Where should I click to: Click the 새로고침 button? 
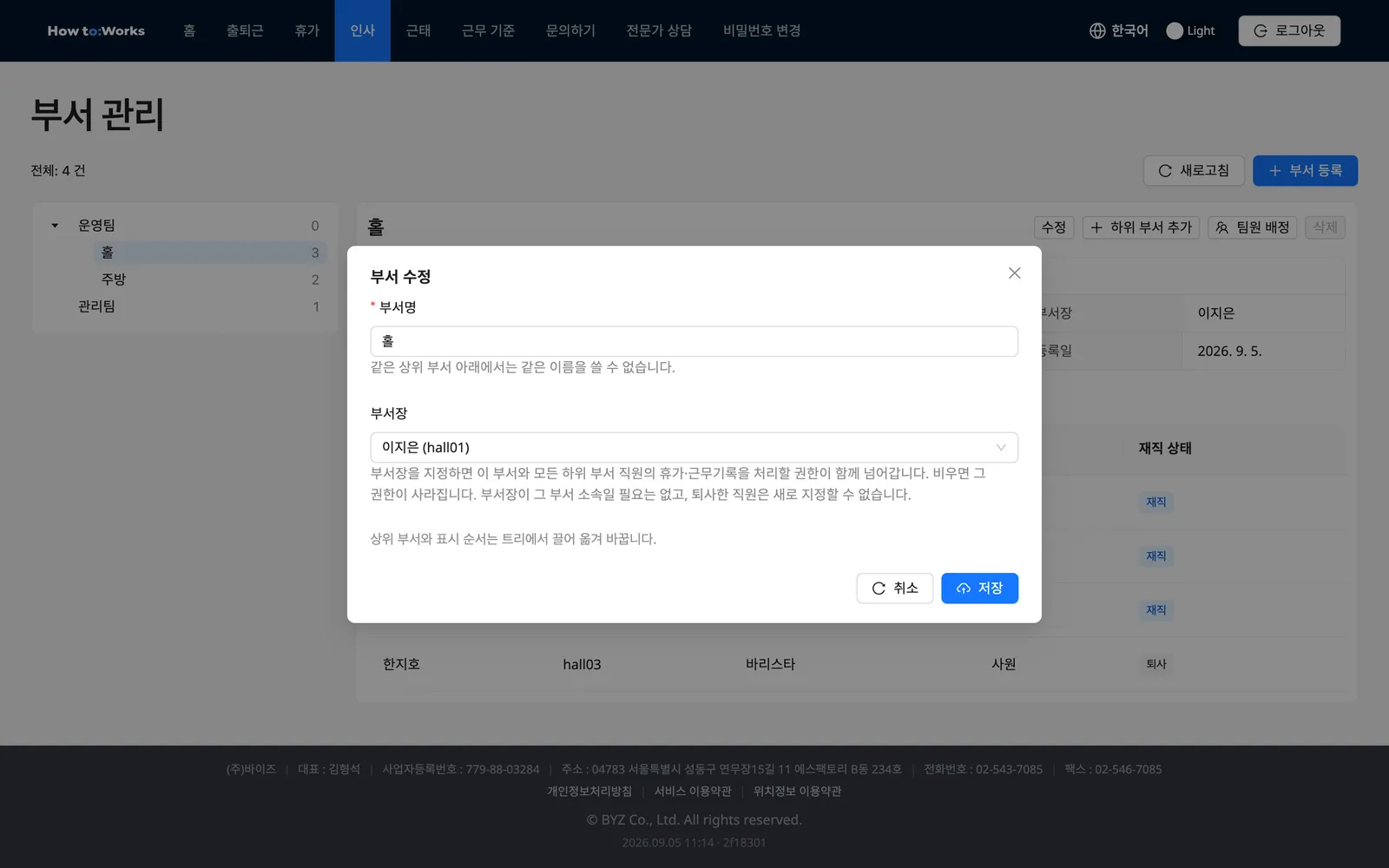(1194, 171)
